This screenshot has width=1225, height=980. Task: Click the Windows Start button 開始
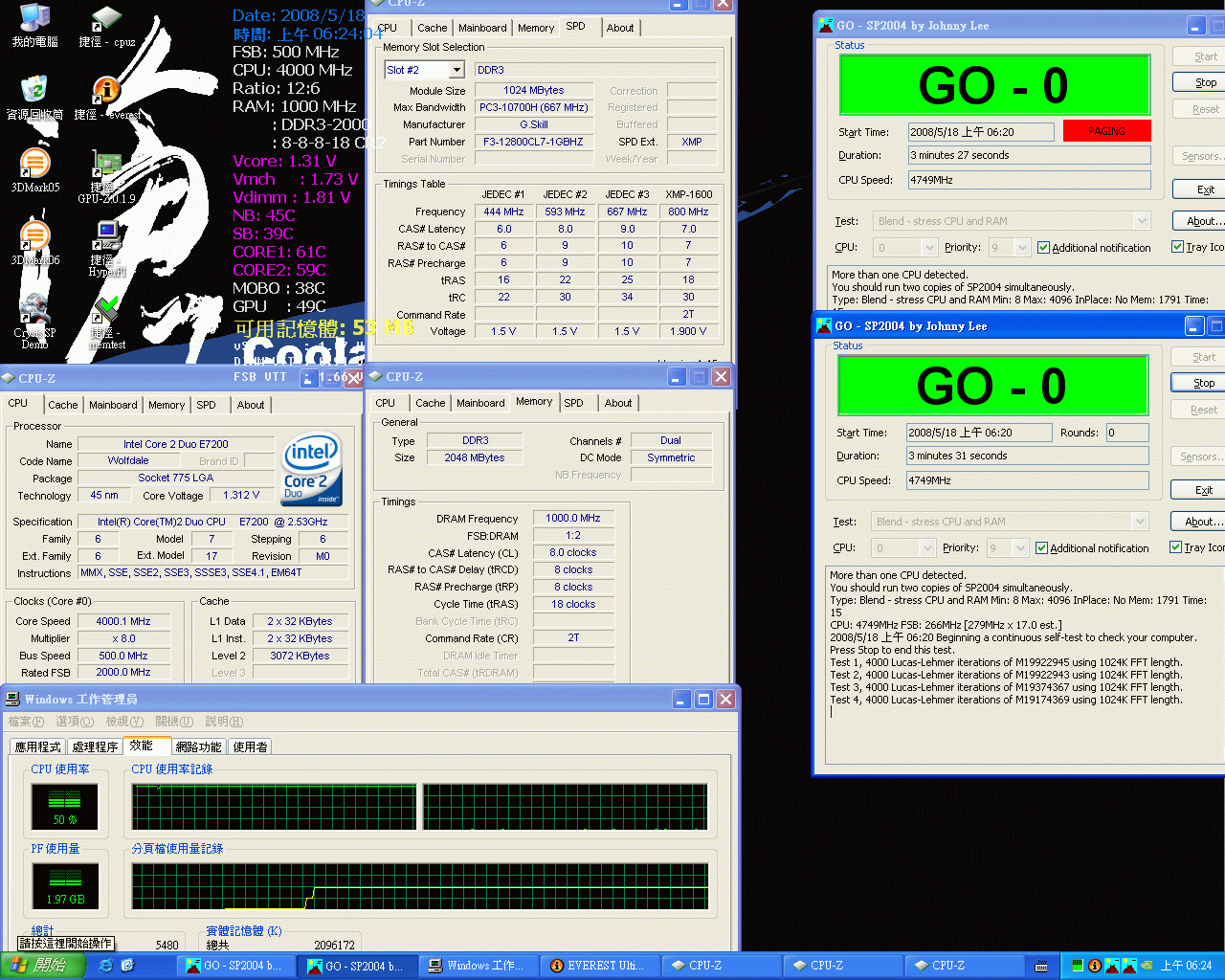pos(42,966)
